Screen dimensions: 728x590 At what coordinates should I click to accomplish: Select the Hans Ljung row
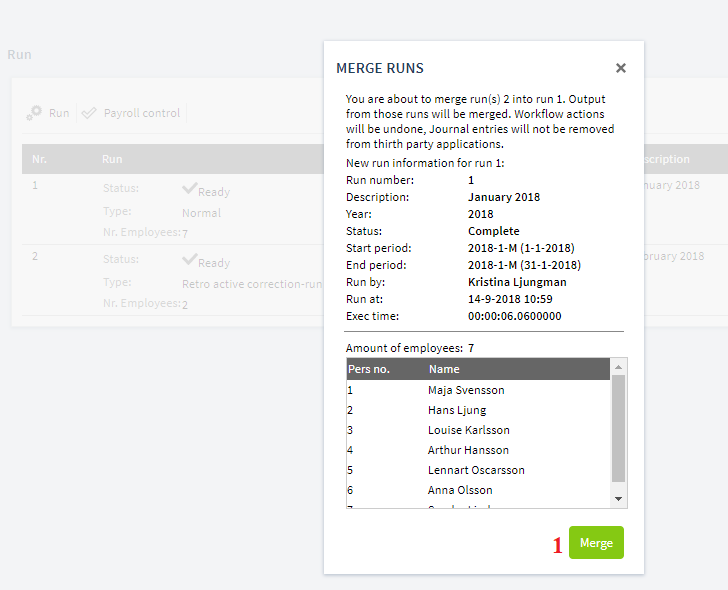(478, 410)
